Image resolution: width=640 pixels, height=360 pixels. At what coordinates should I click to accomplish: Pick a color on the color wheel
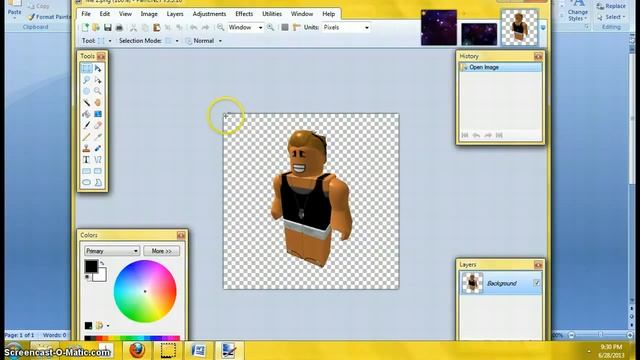[x=145, y=291]
